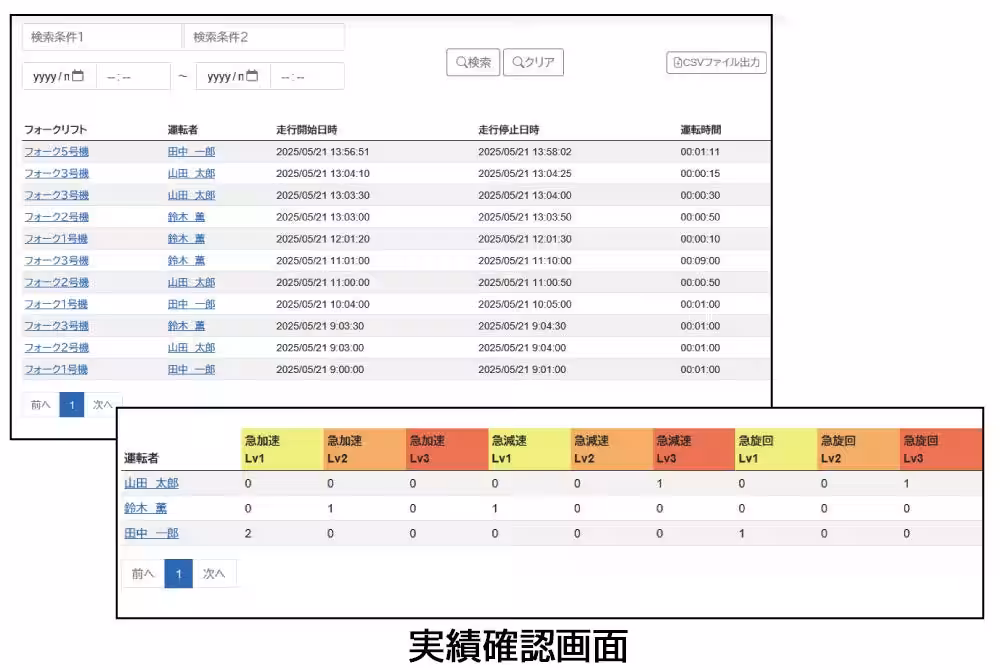Click the calendar icon in end date field
The image size is (1000, 670).
click(252, 76)
